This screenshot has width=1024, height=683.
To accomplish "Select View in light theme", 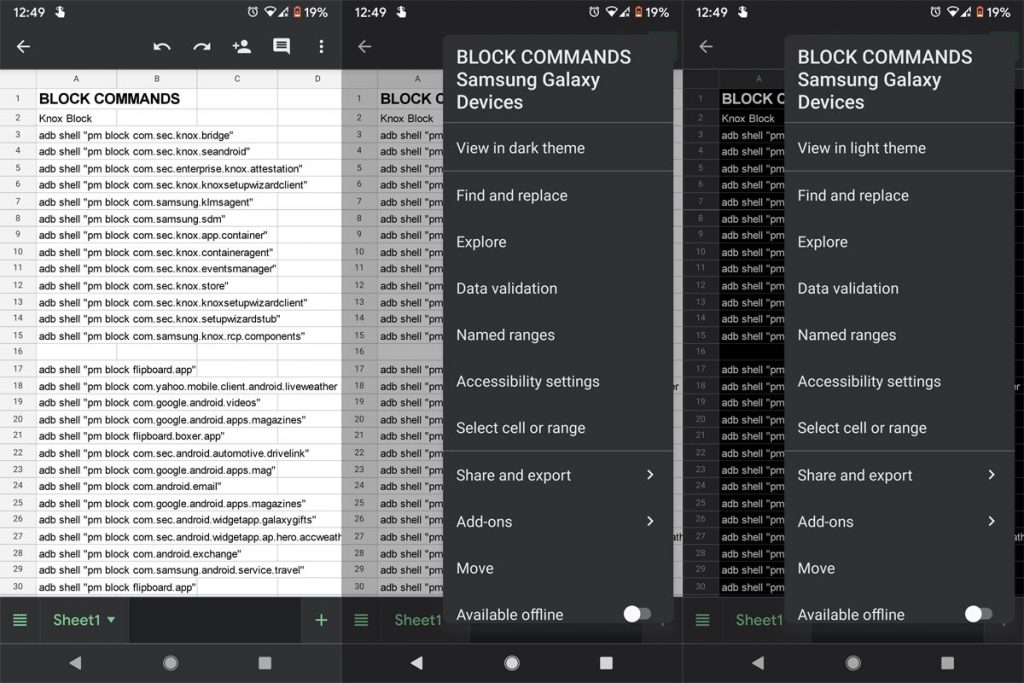I will 899,148.
